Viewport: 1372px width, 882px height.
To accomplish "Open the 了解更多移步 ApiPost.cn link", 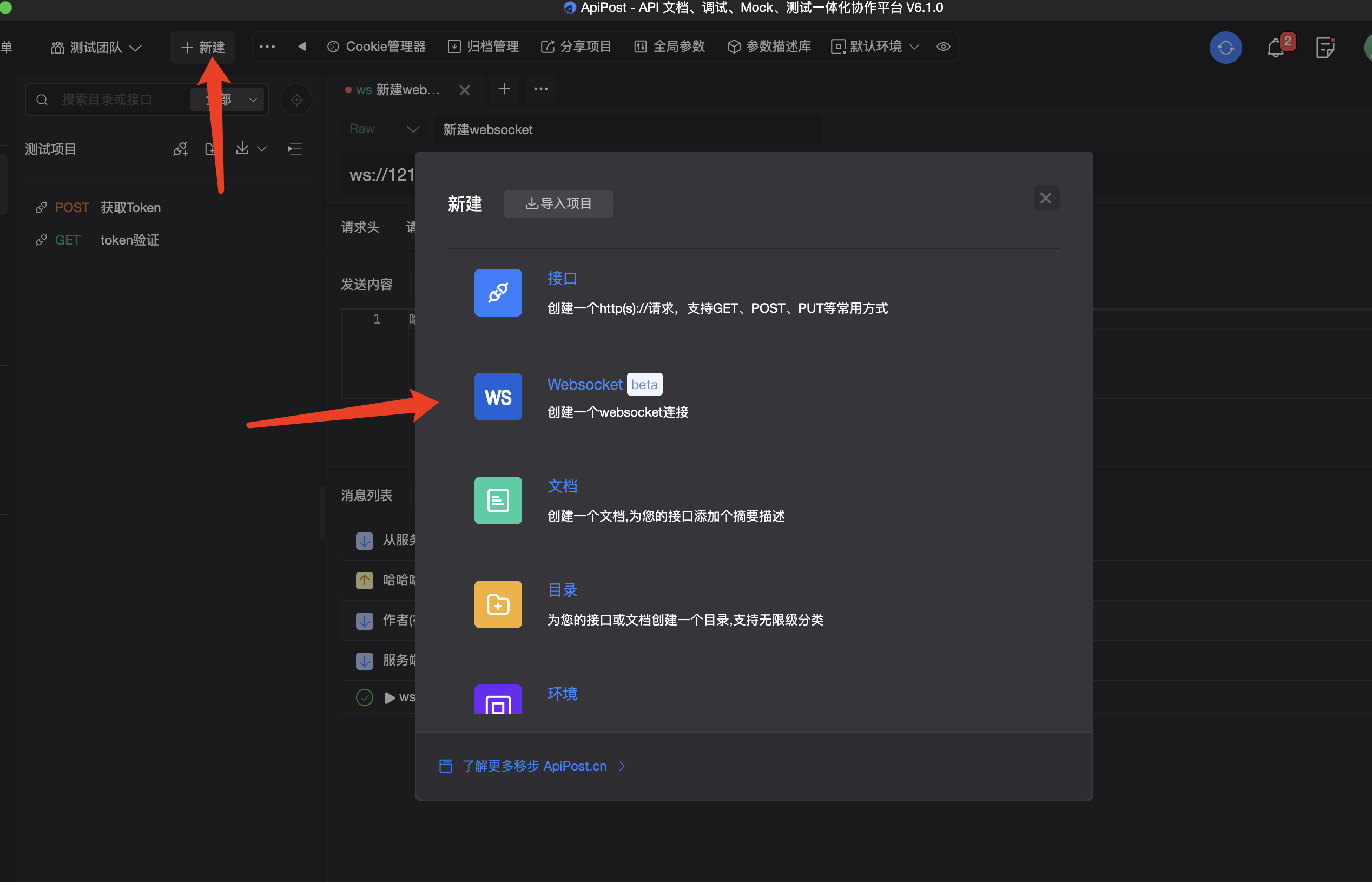I will point(532,766).
